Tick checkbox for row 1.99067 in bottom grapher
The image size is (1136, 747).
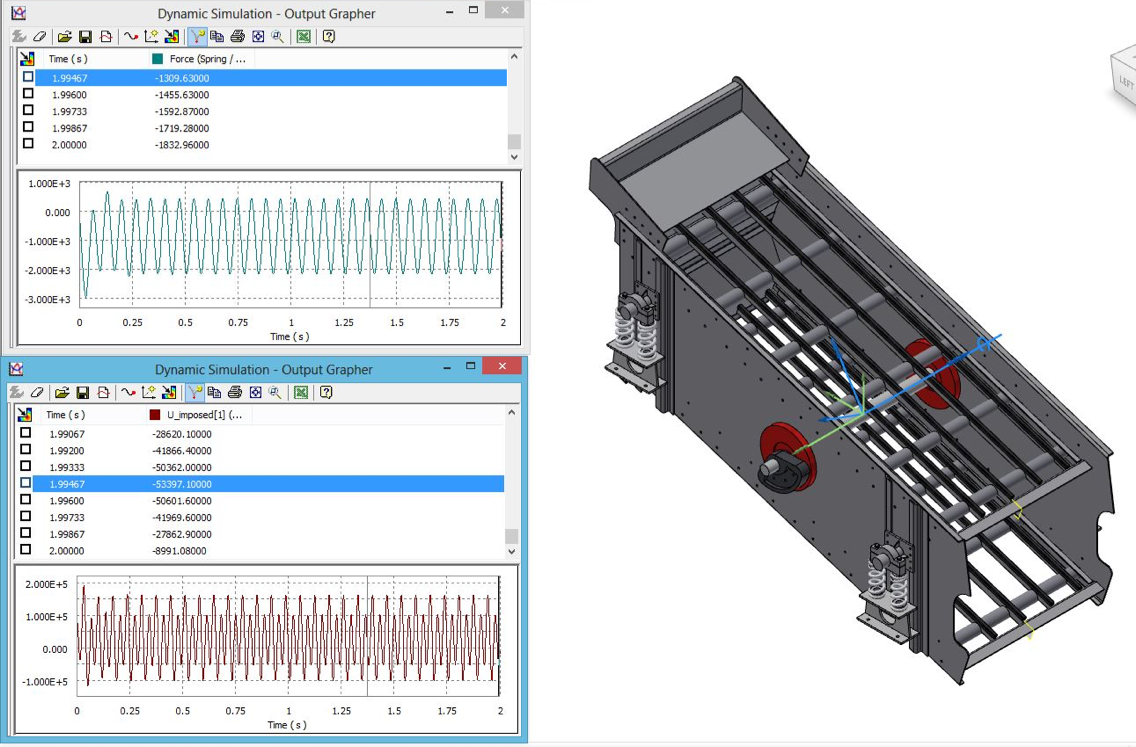click(26, 434)
